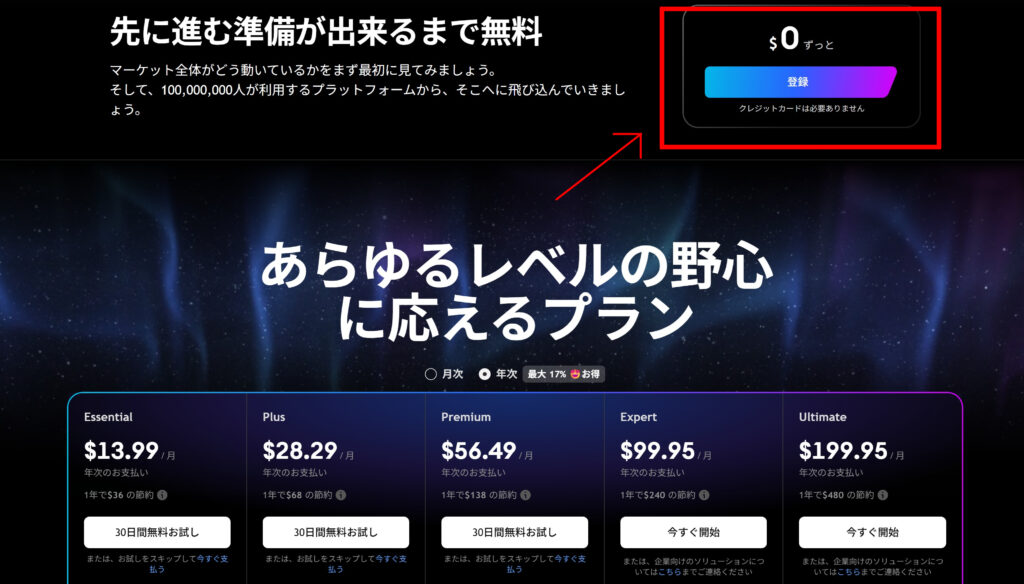Click the gradient 登録 register button
This screenshot has width=1024, height=584.
(x=800, y=82)
